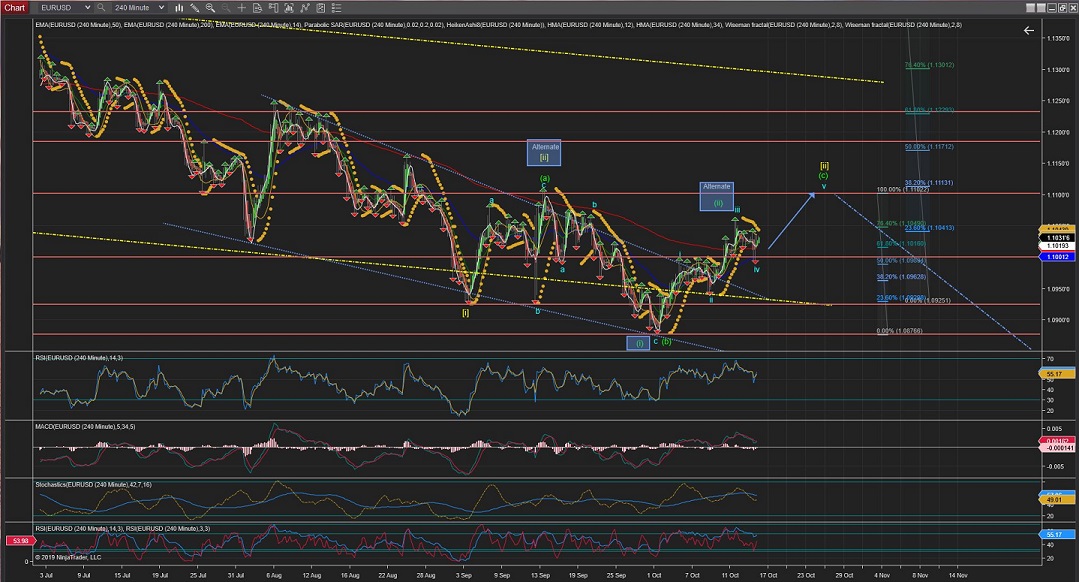Click the 3 Jul date axis label
The height and width of the screenshot is (582, 1079).
click(x=46, y=575)
